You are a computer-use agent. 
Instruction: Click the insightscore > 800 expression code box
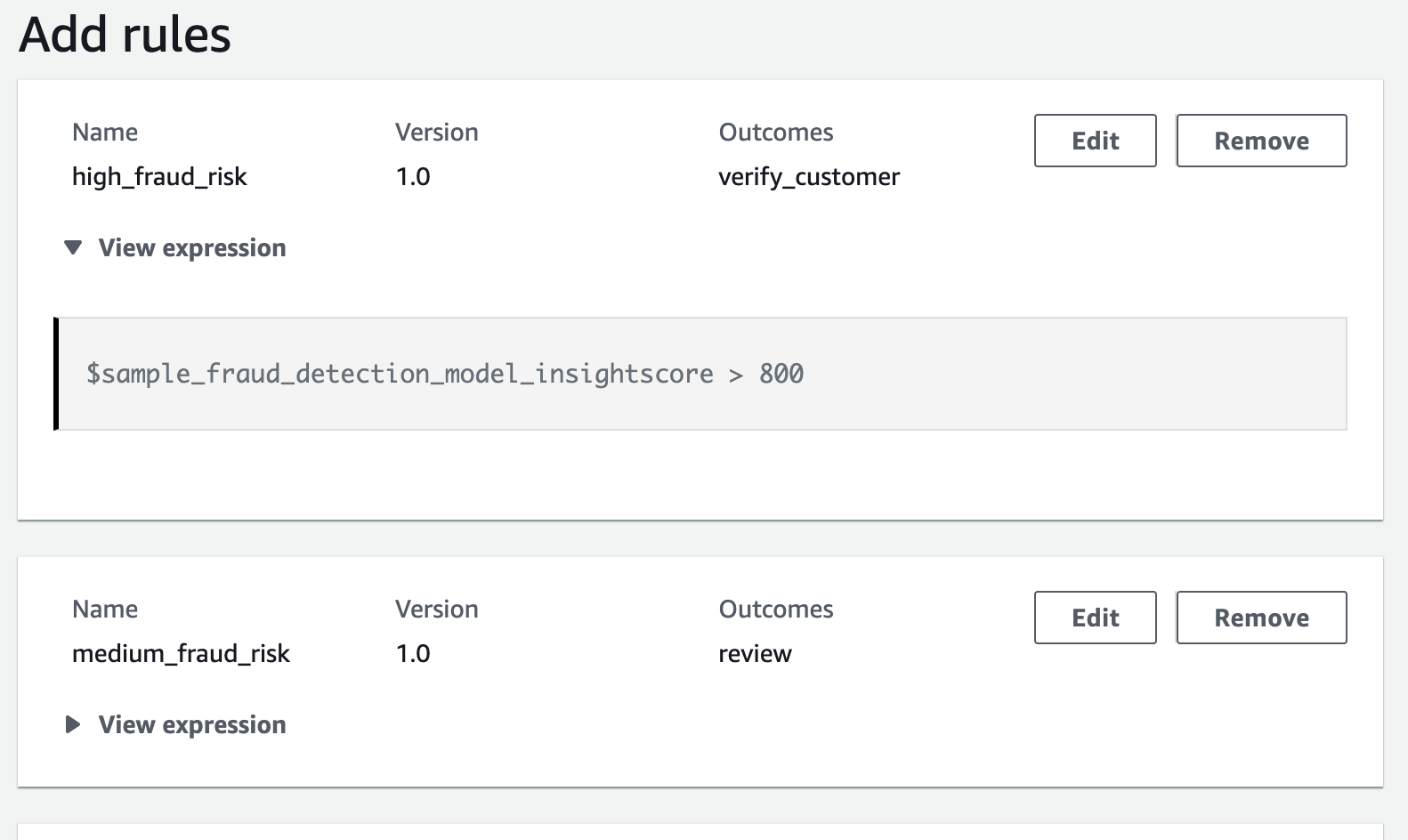pyautogui.click(x=701, y=374)
